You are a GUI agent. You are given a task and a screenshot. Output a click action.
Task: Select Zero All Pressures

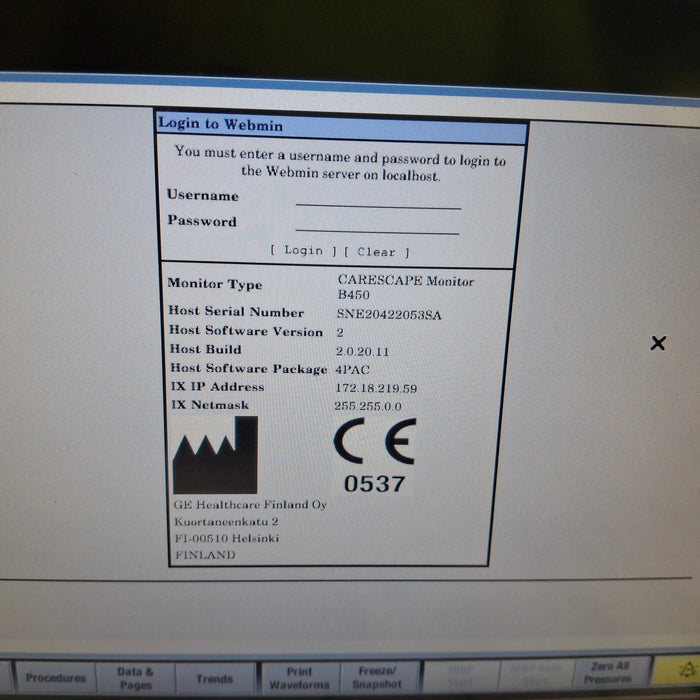tap(610, 672)
